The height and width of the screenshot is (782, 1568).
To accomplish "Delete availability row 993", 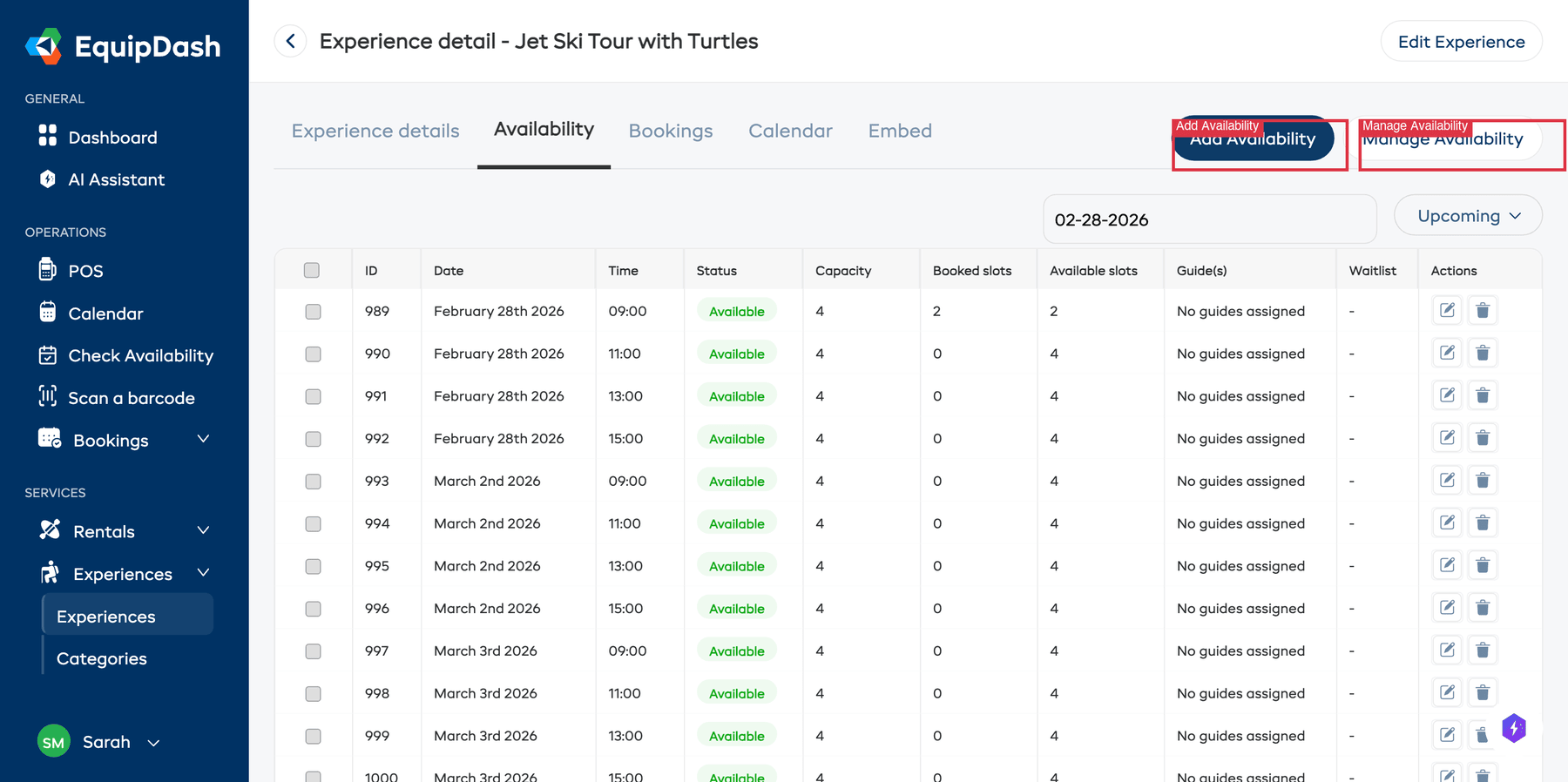I will click(x=1483, y=481).
